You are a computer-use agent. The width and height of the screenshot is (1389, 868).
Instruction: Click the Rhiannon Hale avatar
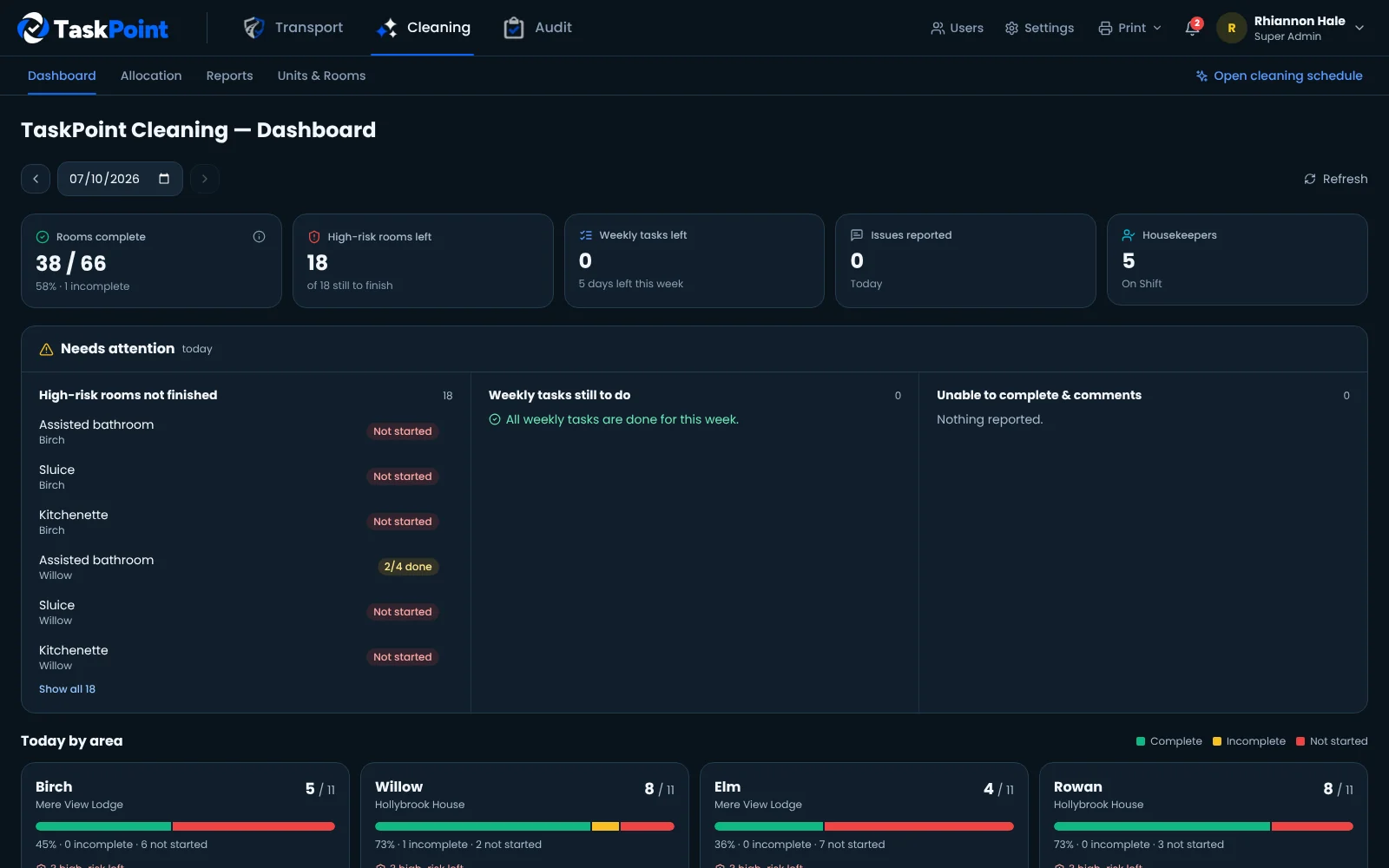1231,28
